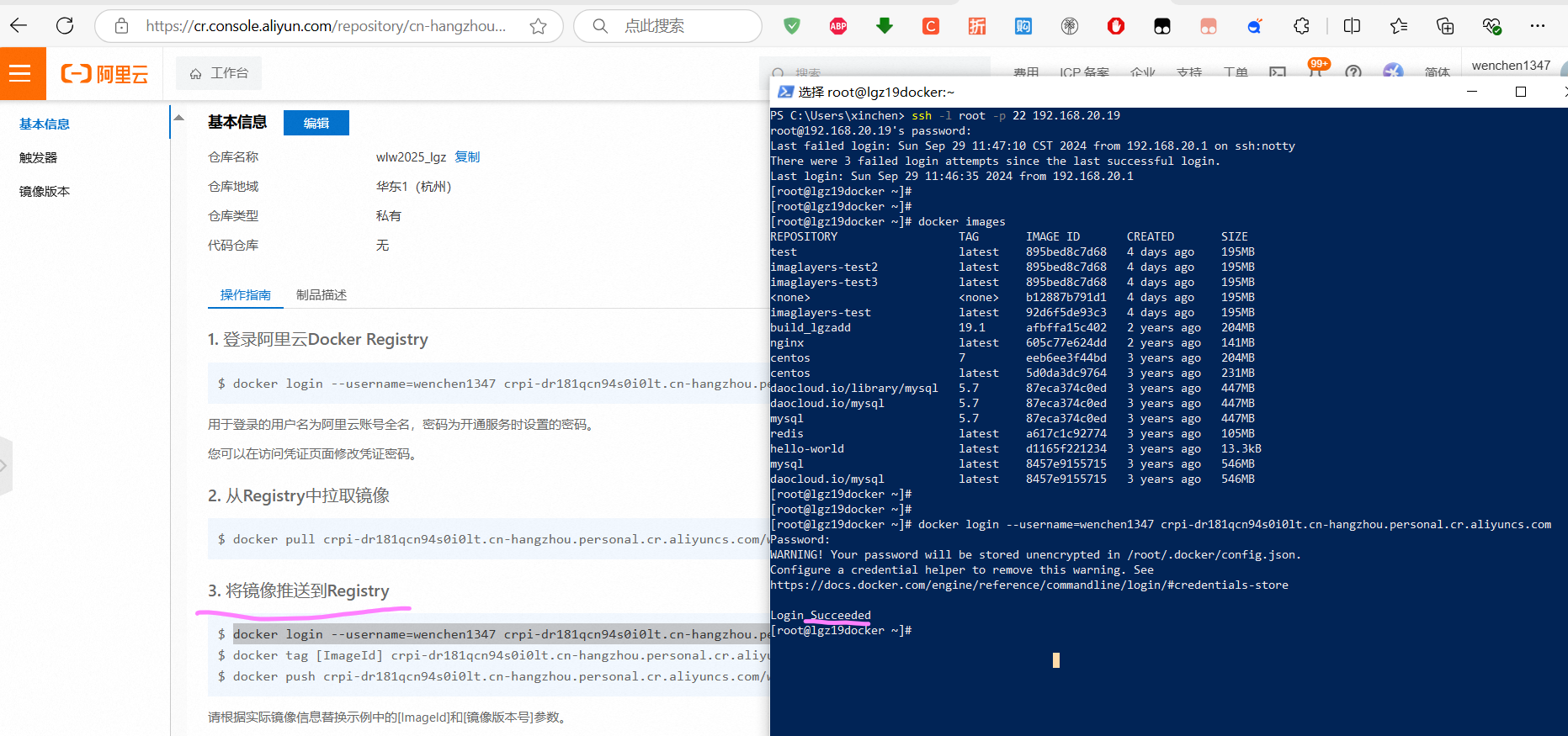Open the blue 购 shopping extension
The width and height of the screenshot is (1568, 736).
1023,26
